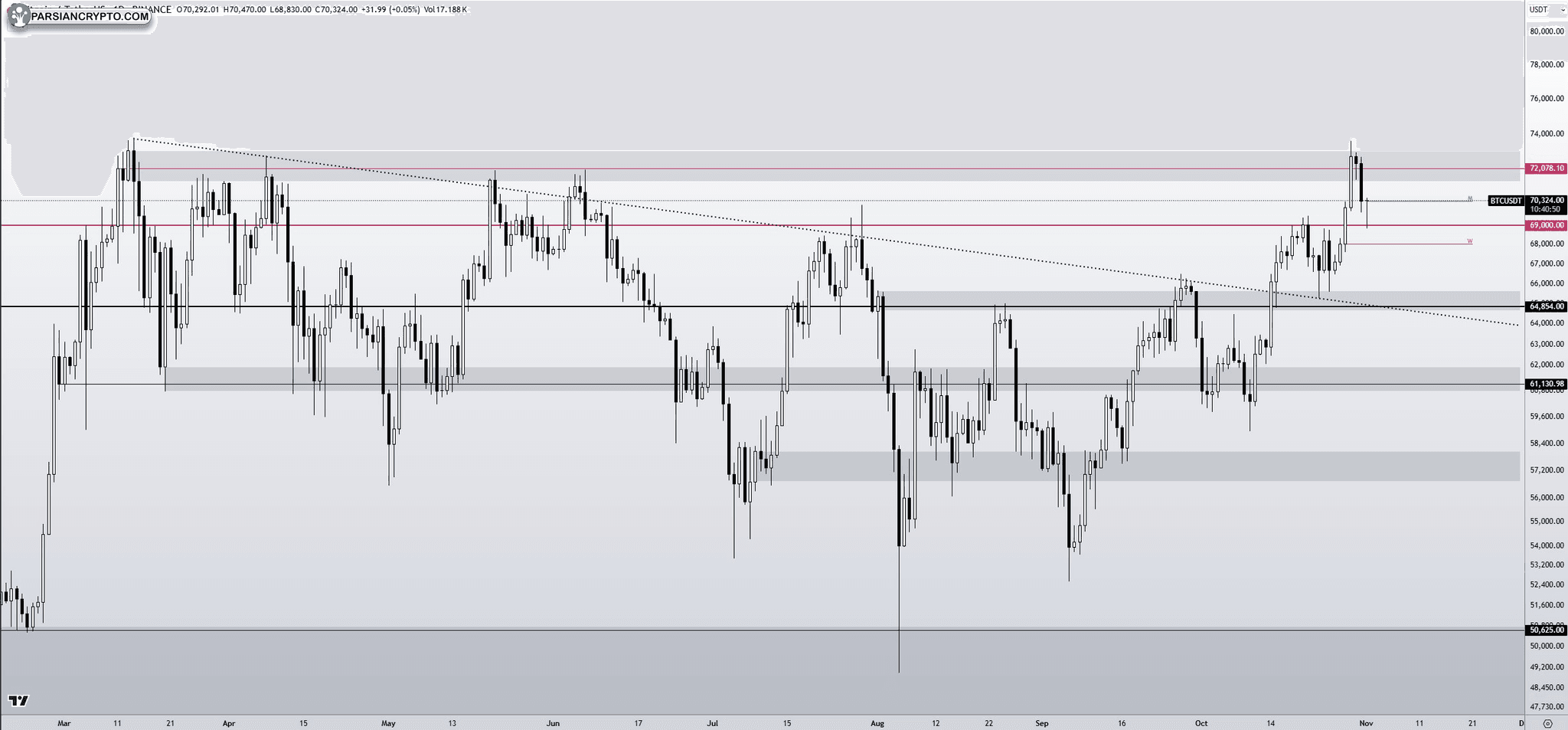Click the 16 date label after Sep

click(1122, 723)
